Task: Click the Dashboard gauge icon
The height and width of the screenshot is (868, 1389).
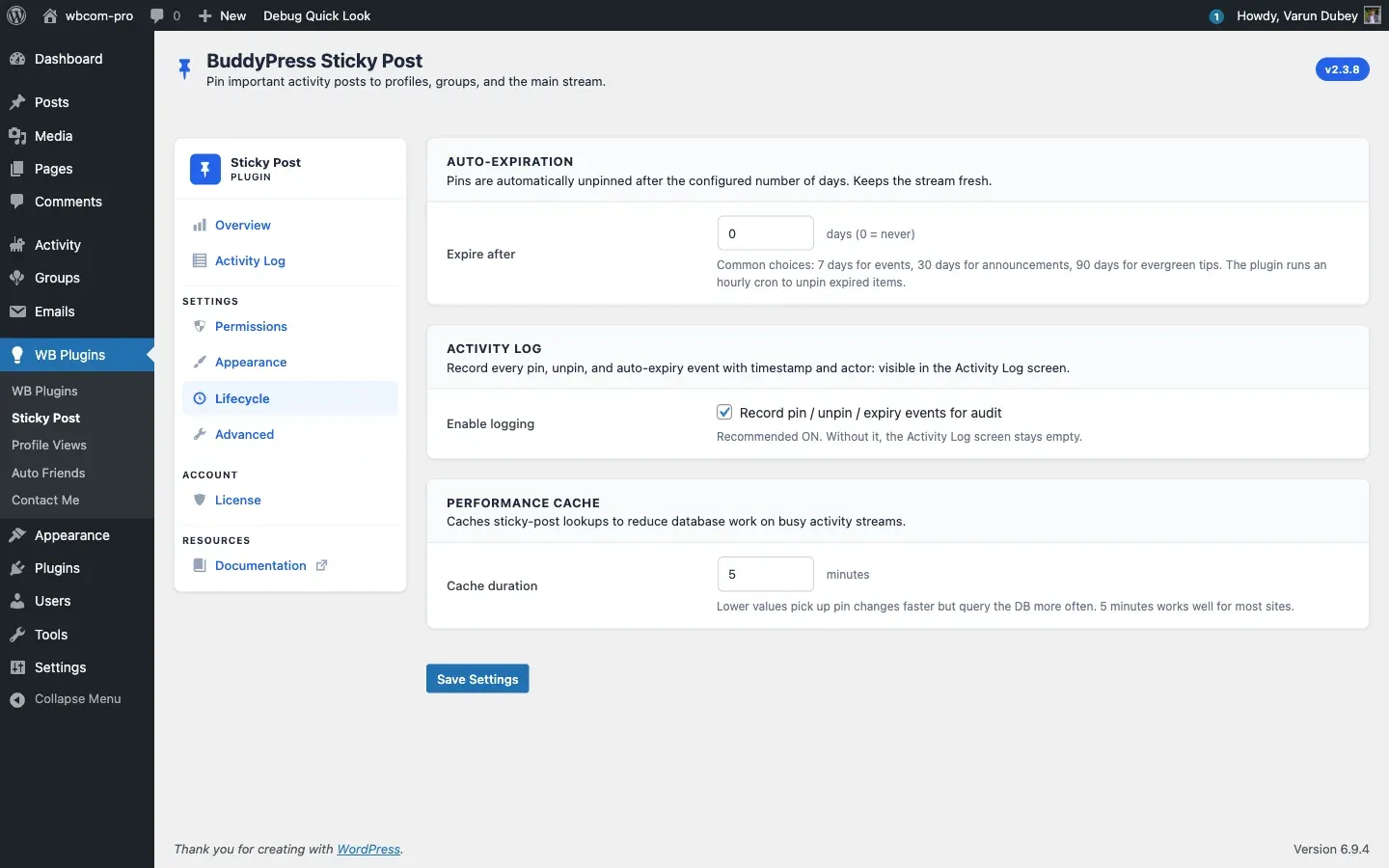Action: point(17,59)
